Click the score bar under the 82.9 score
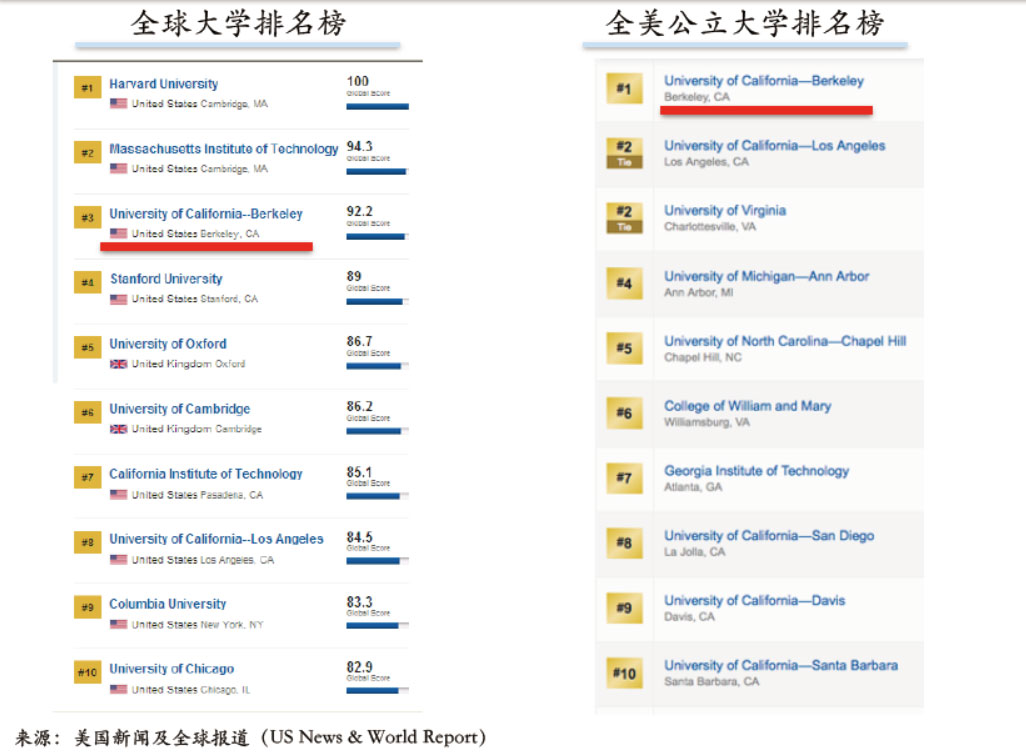 (378, 691)
